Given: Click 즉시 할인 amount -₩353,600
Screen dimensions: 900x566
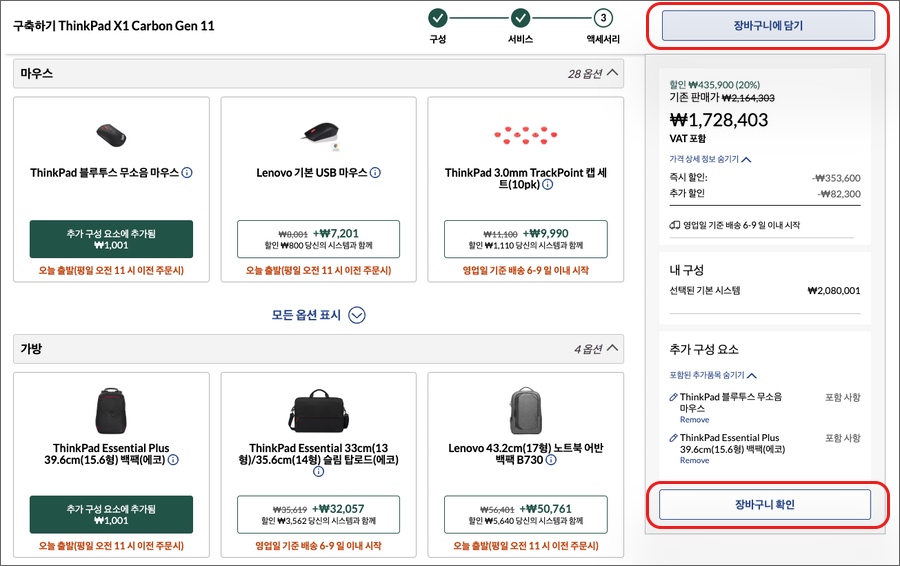Looking at the screenshot, I should pyautogui.click(x=836, y=178).
